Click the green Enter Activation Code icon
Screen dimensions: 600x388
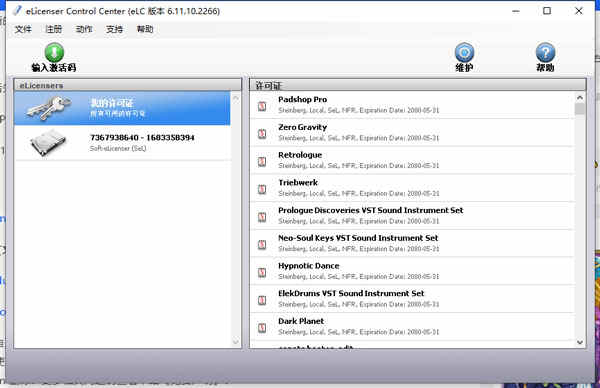click(x=54, y=52)
